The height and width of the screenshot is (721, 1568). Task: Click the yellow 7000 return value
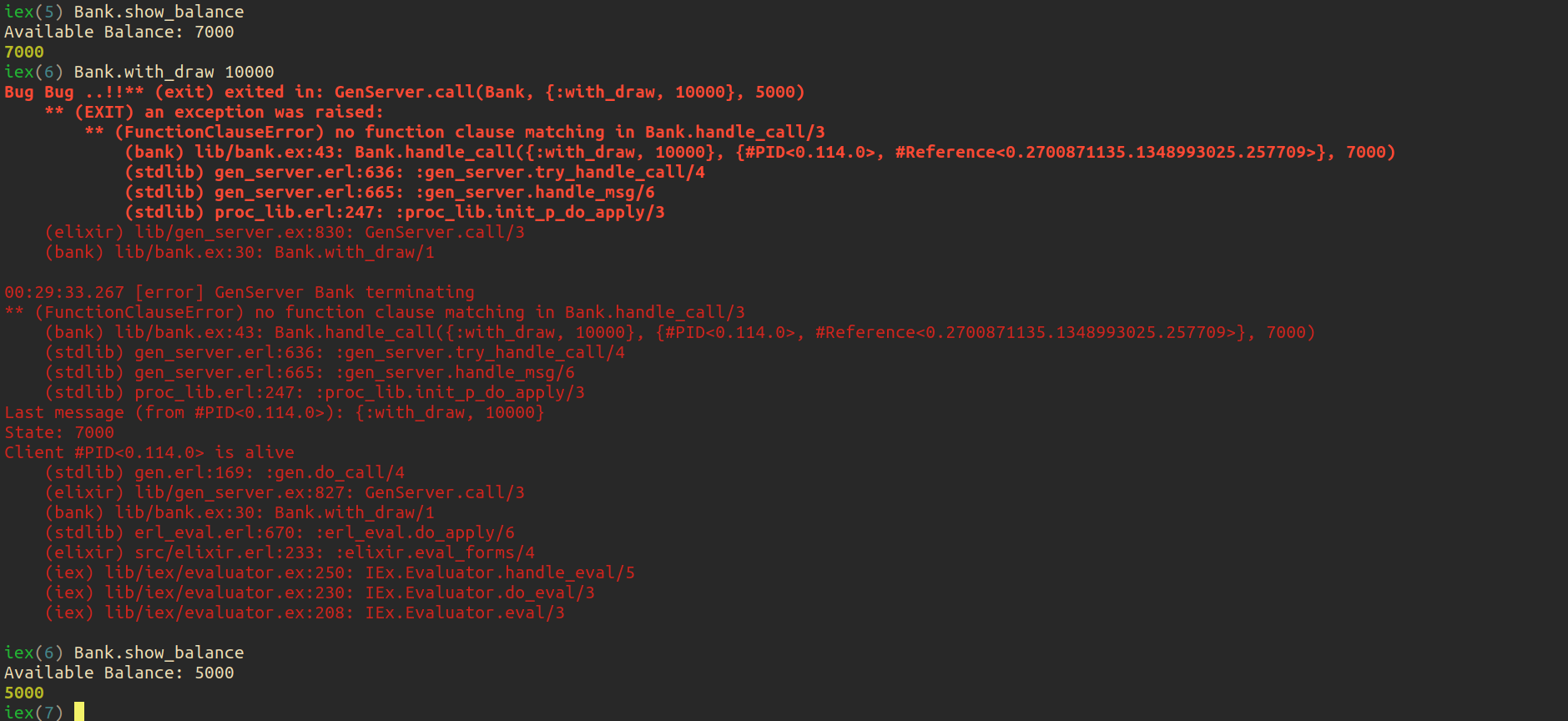24,52
